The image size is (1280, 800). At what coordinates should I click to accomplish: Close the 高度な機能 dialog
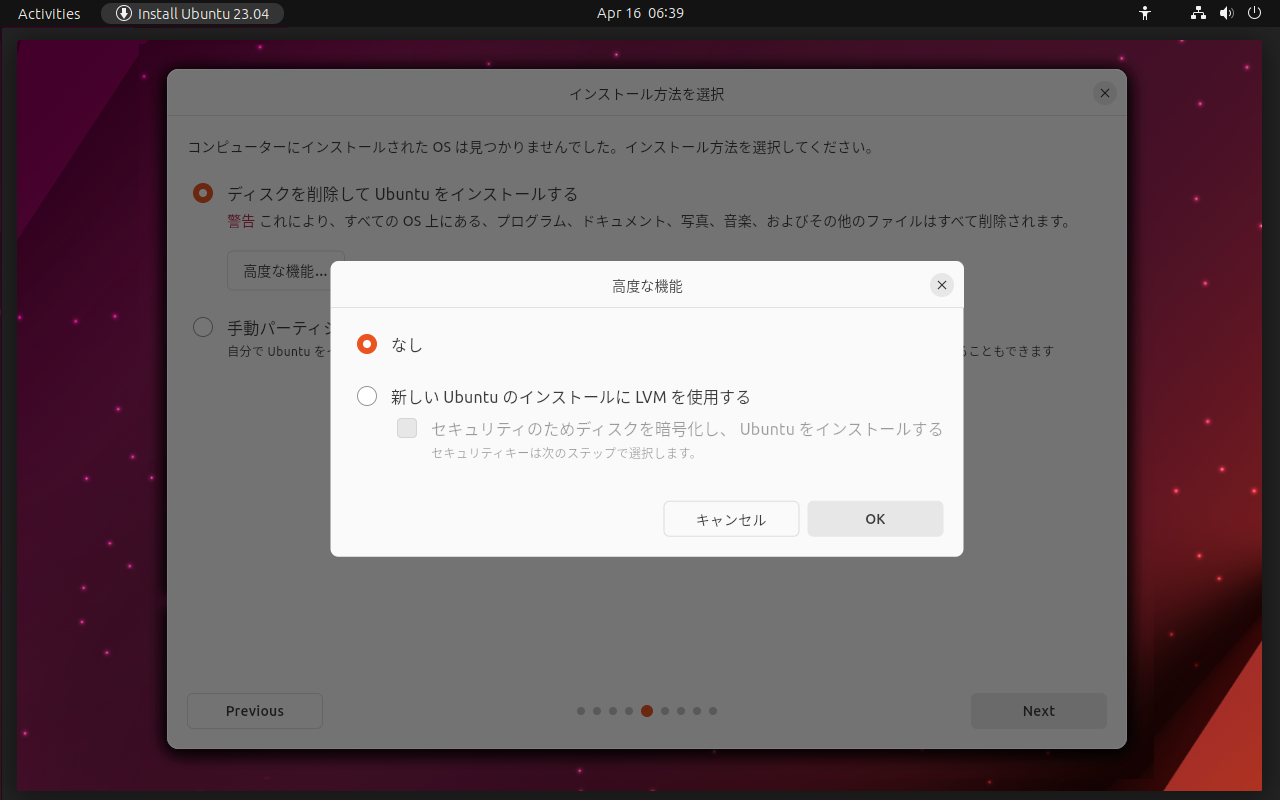pos(941,285)
